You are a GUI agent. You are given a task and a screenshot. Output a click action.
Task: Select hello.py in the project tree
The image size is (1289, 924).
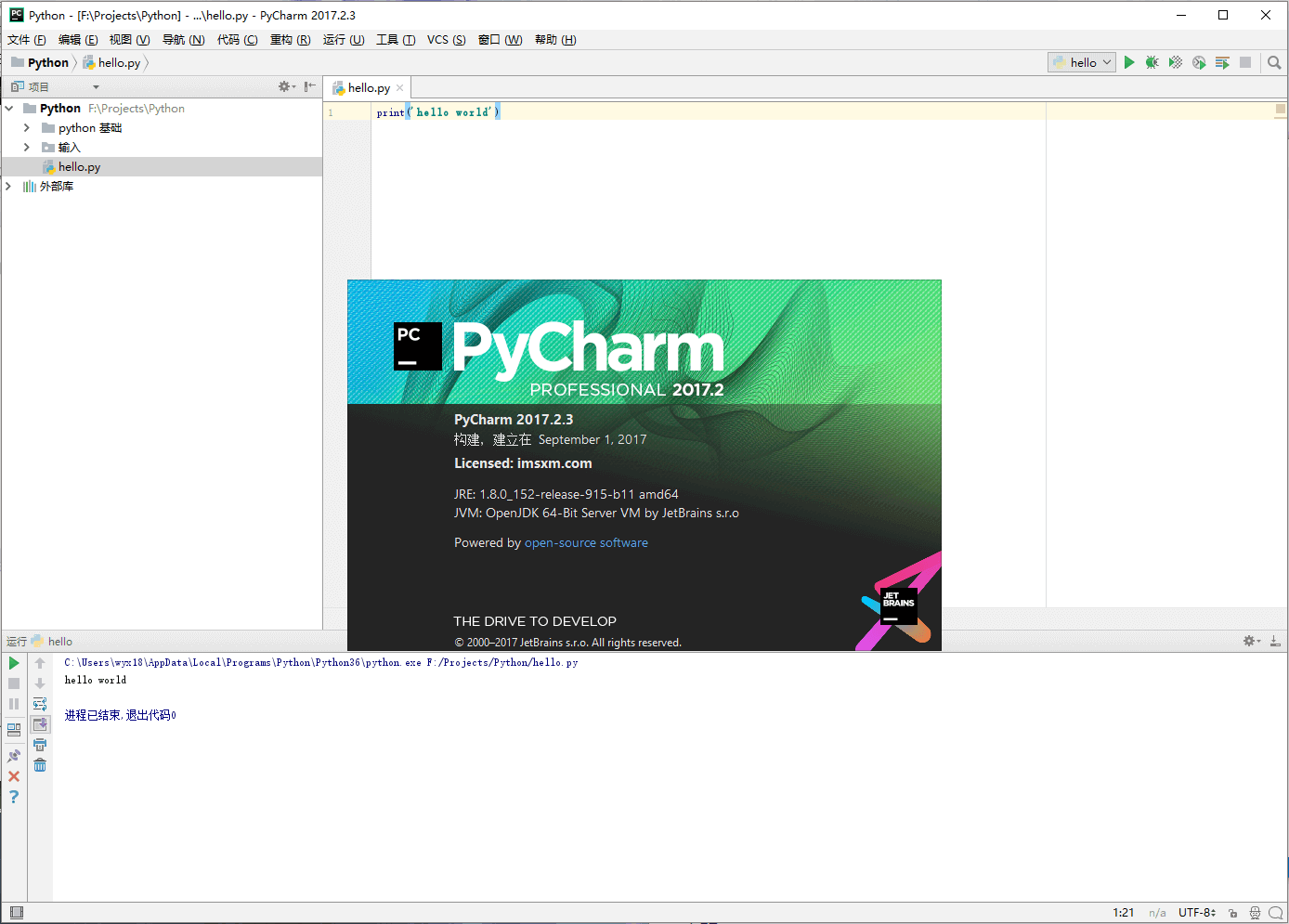click(x=79, y=167)
